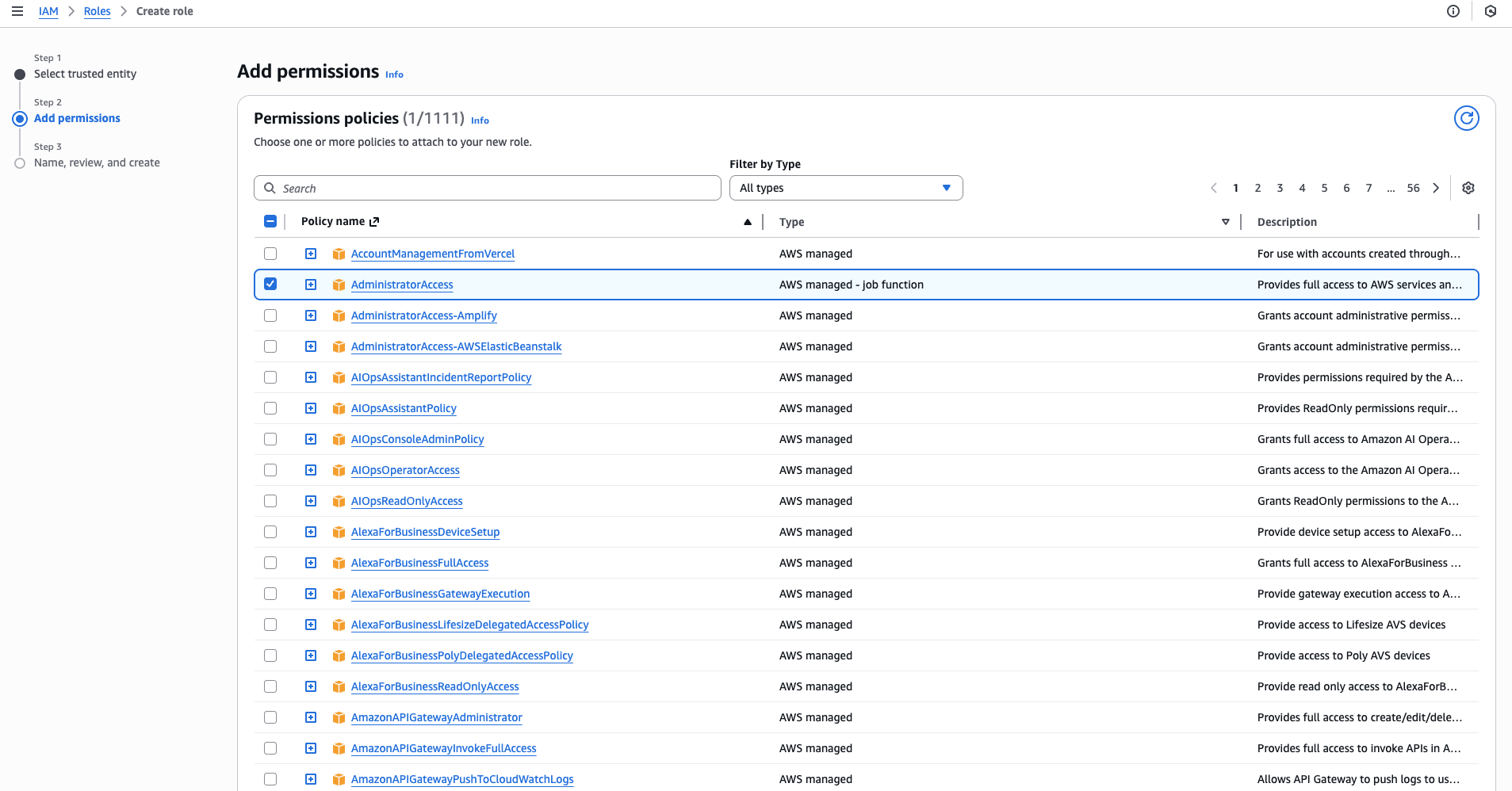
Task: Click the policy Search input field
Action: [487, 188]
